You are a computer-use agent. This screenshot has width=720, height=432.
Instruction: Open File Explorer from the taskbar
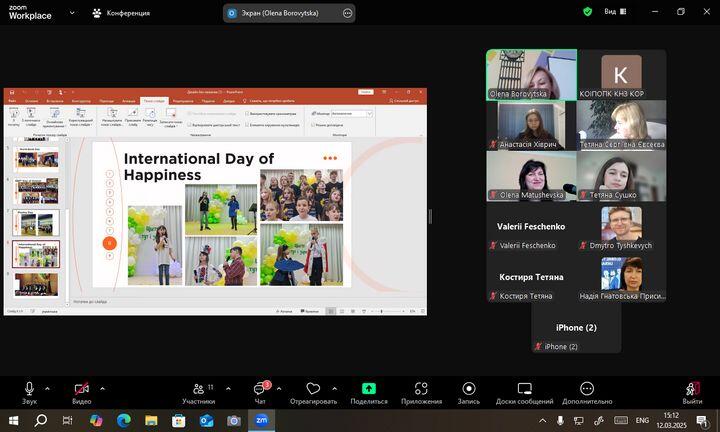(x=151, y=420)
